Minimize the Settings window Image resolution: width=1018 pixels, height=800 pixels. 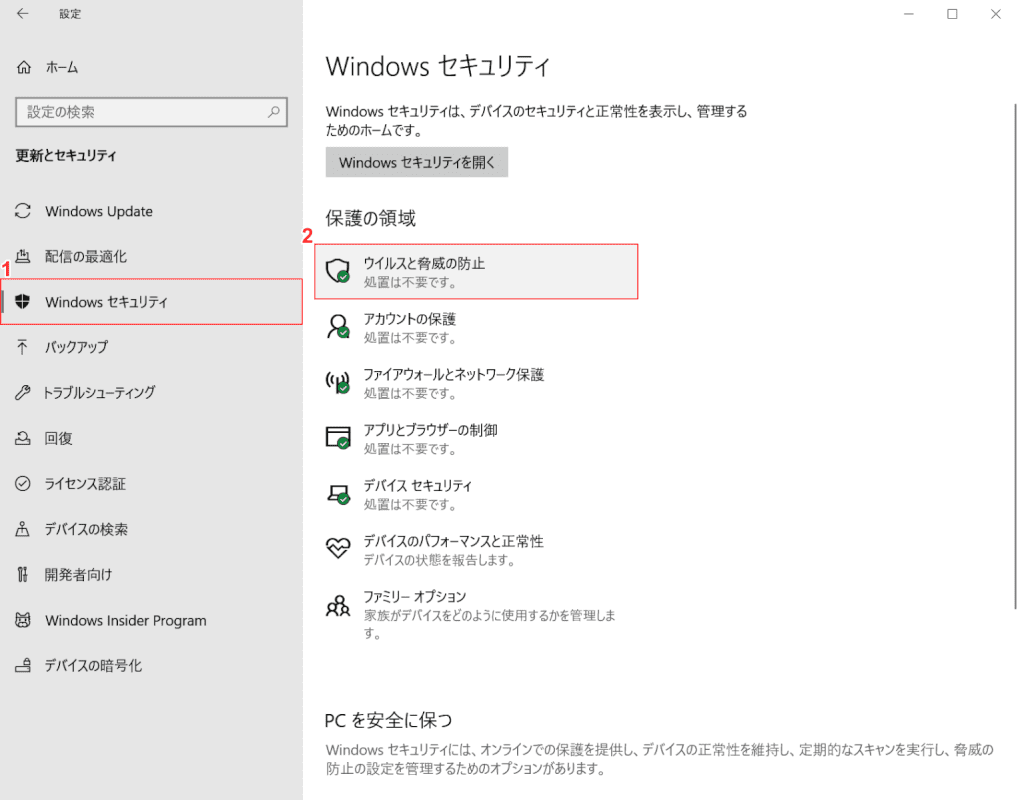click(x=909, y=14)
